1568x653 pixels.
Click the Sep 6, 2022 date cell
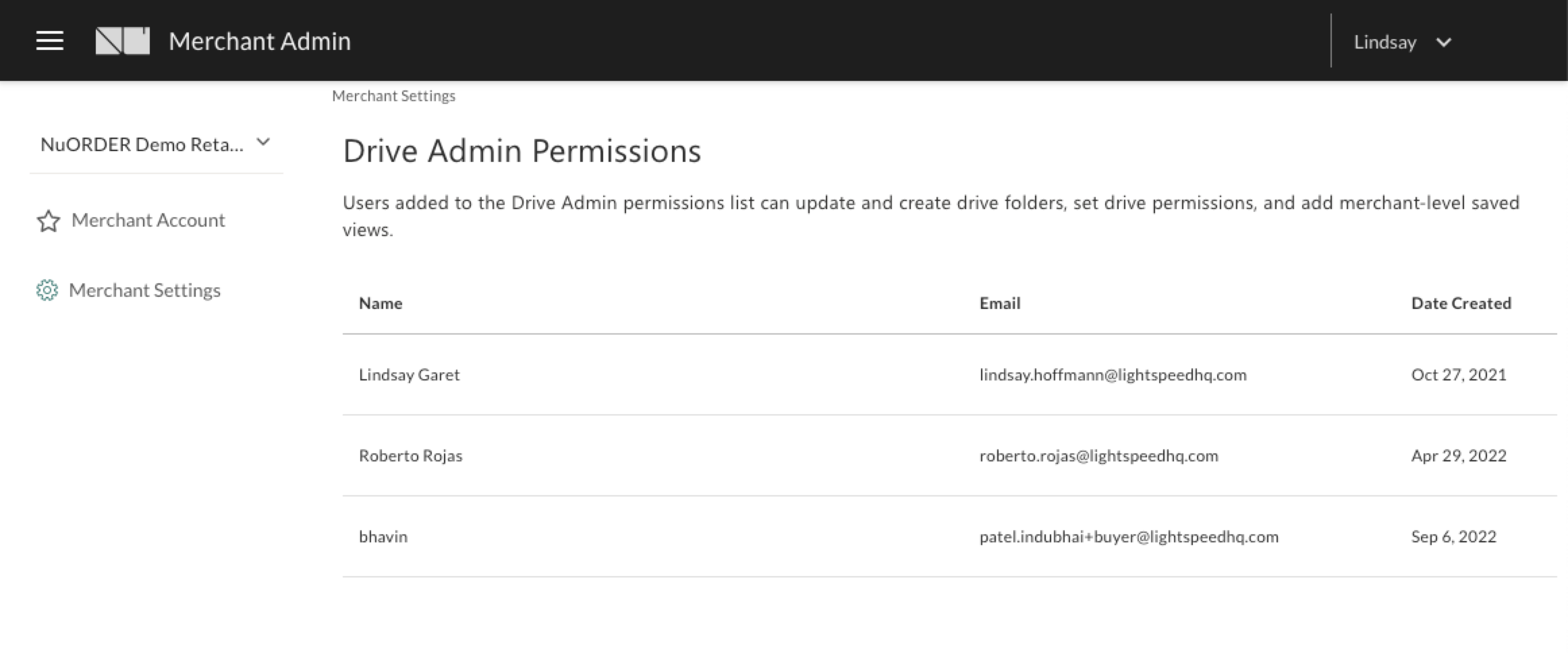tap(1454, 536)
